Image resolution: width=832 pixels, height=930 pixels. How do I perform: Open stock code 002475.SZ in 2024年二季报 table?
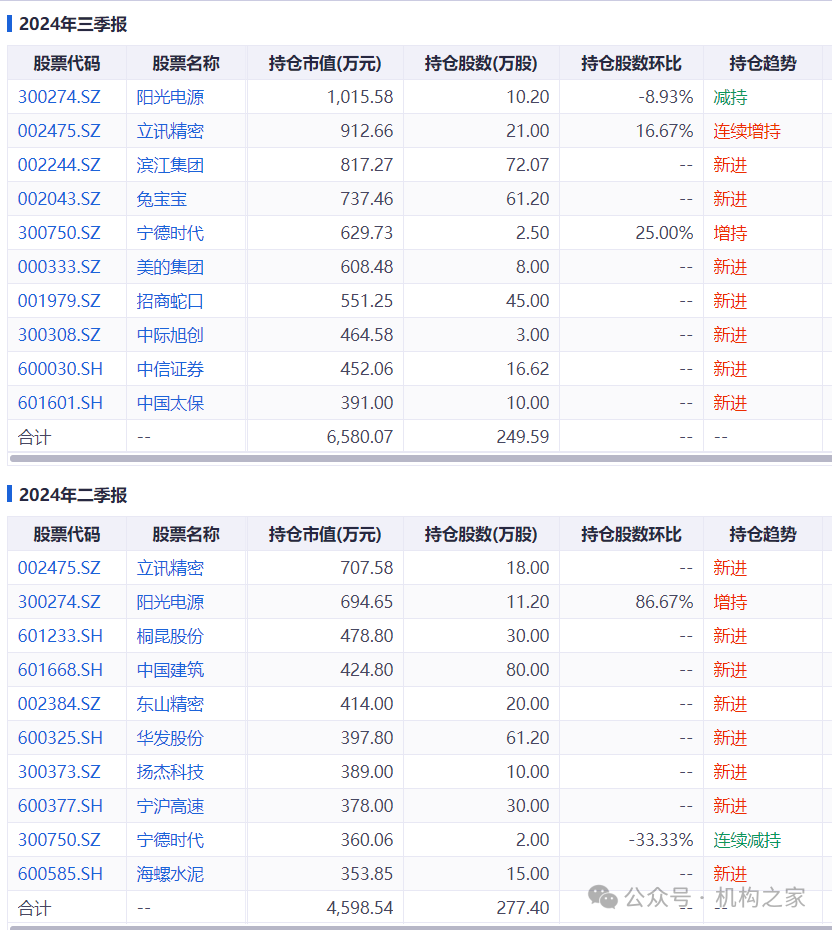pos(59,568)
